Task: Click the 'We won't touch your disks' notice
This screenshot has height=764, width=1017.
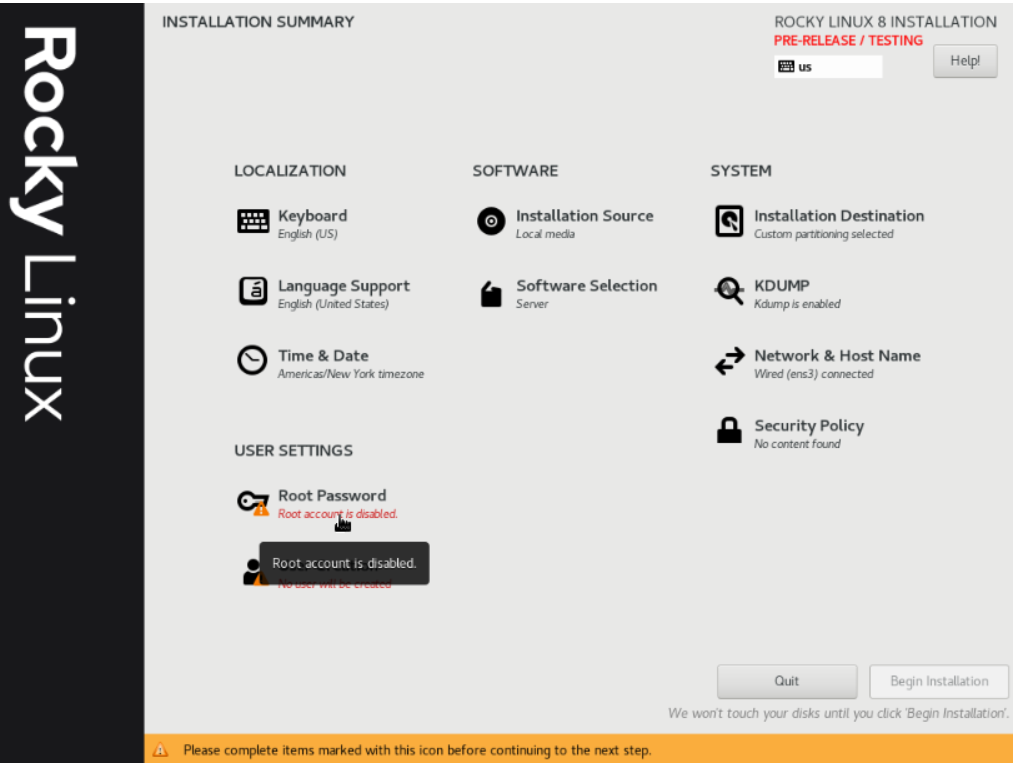Action: click(x=839, y=713)
